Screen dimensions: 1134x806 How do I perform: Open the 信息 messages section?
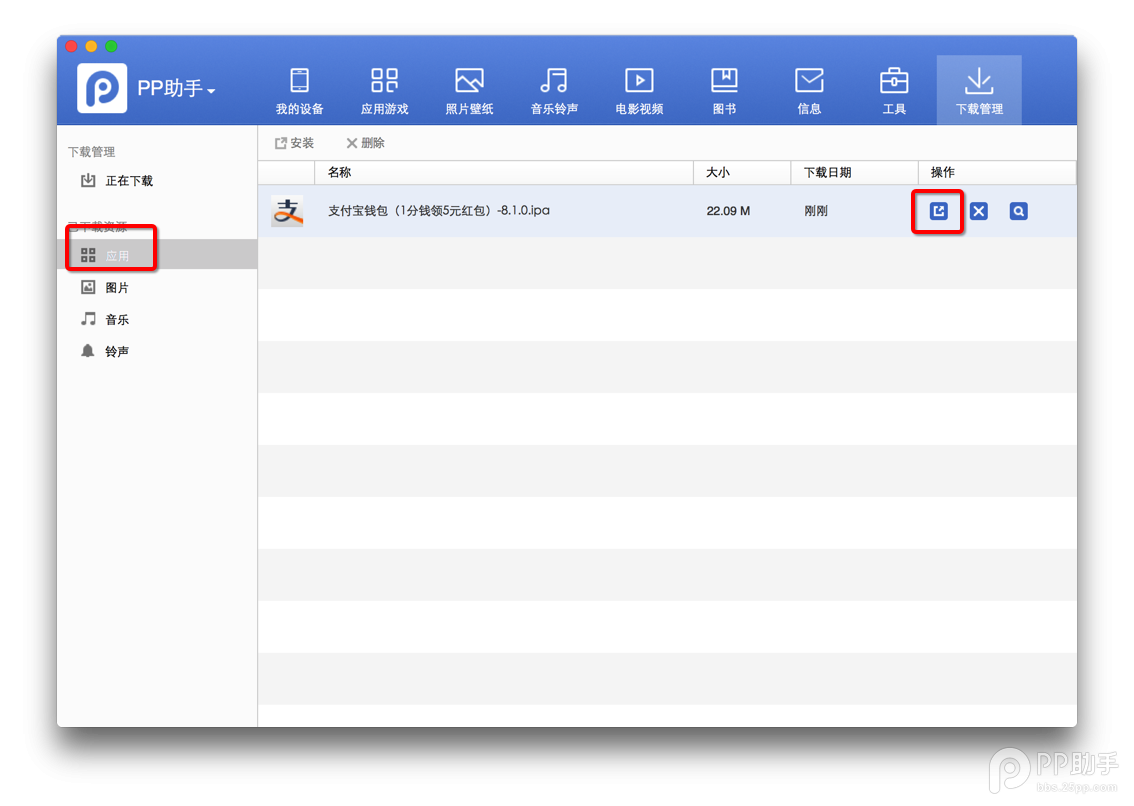click(809, 90)
